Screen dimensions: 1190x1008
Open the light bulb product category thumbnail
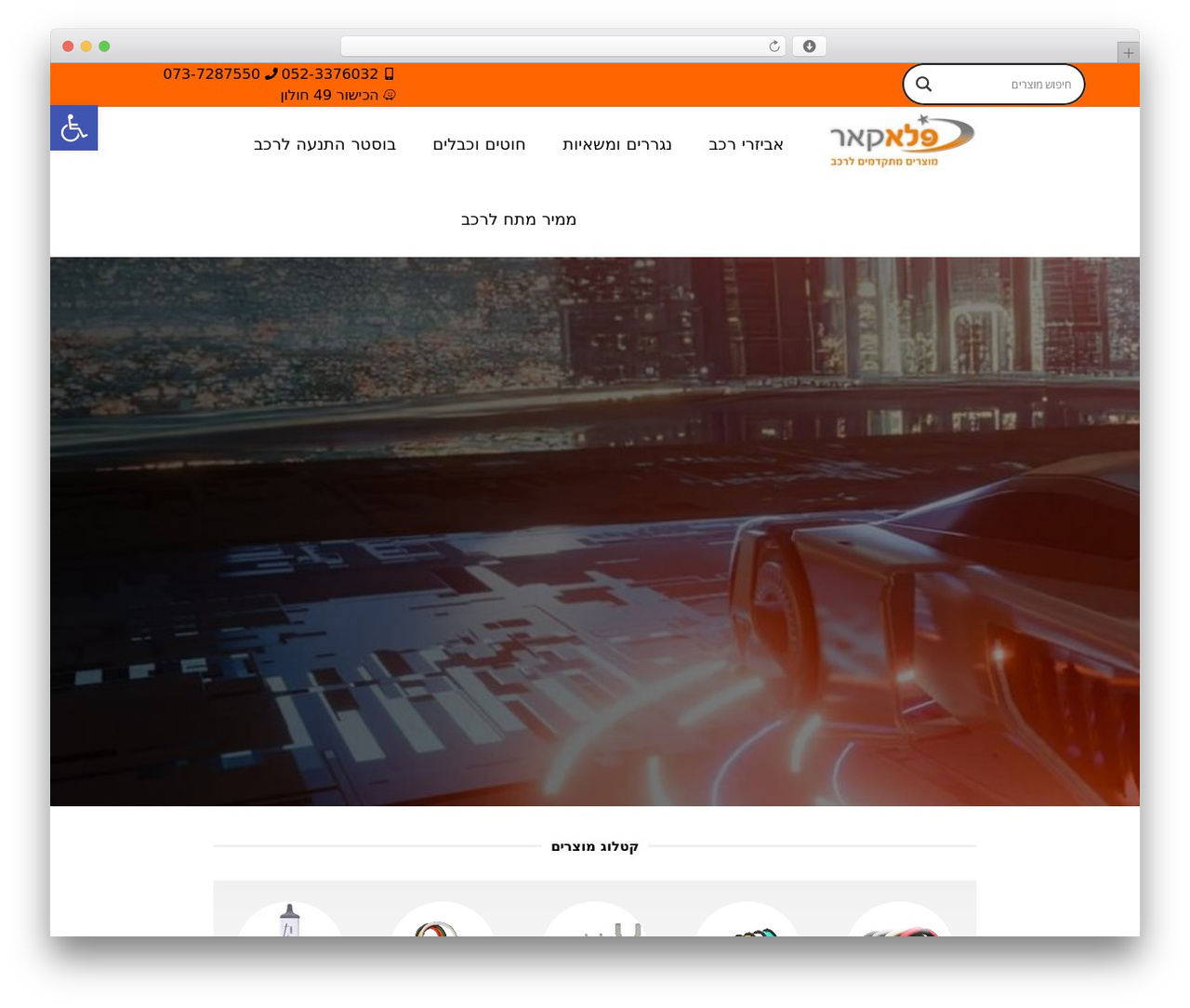coord(290,920)
